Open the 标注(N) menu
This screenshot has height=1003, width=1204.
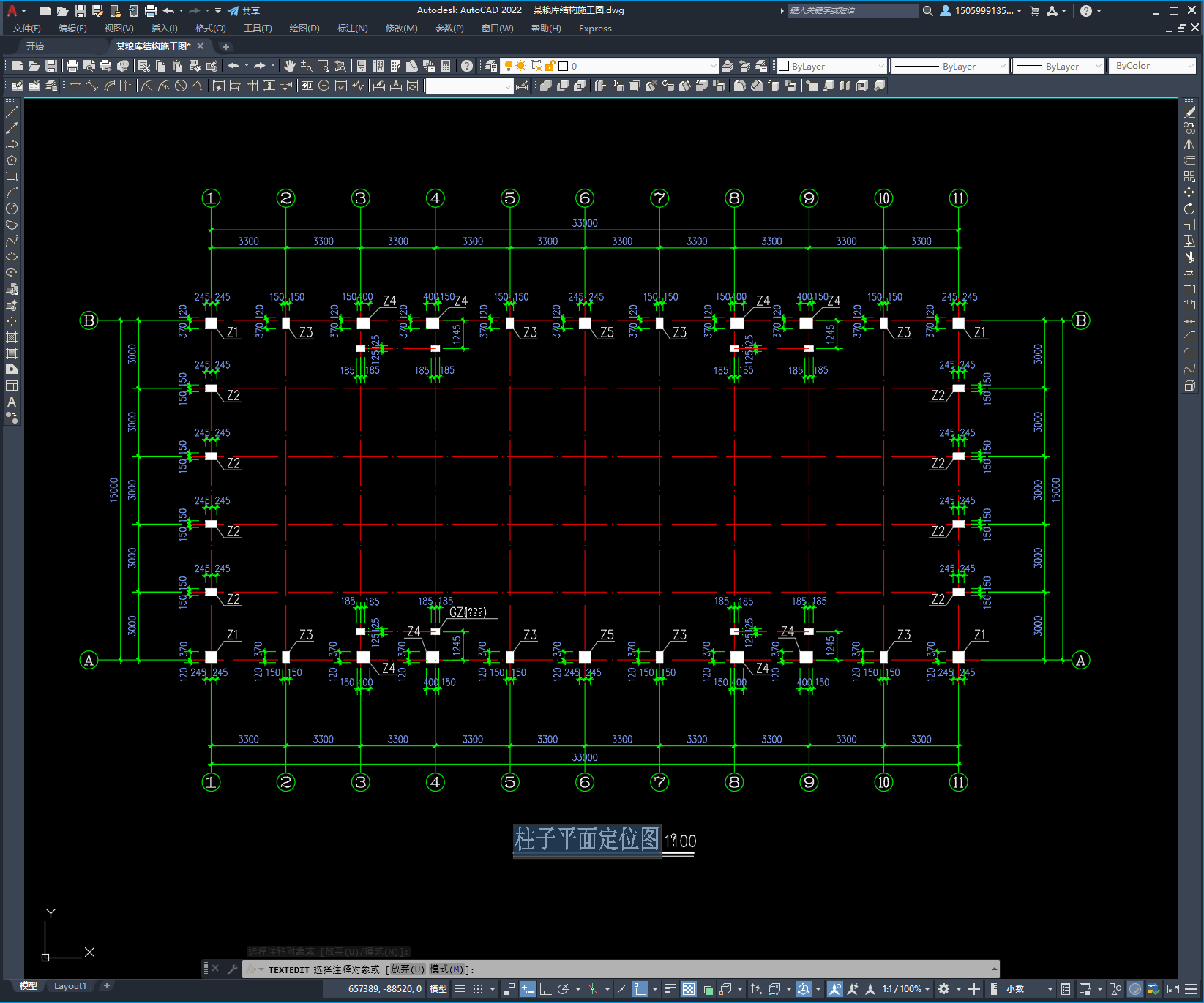coord(352,29)
